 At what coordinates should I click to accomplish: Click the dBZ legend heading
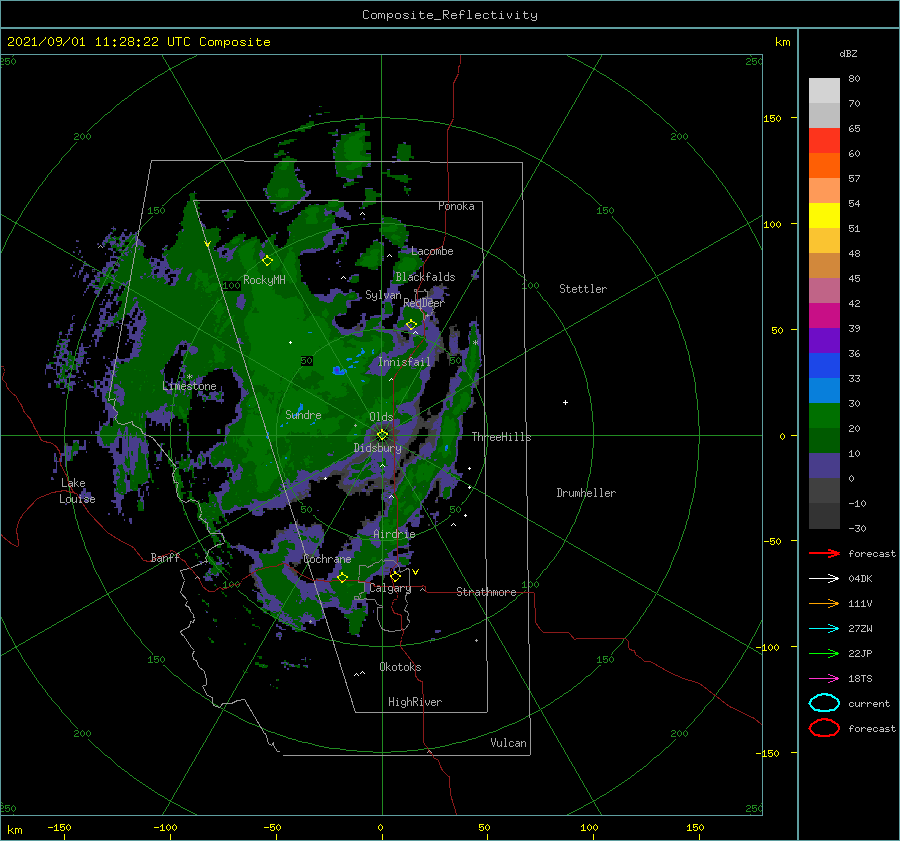848,53
